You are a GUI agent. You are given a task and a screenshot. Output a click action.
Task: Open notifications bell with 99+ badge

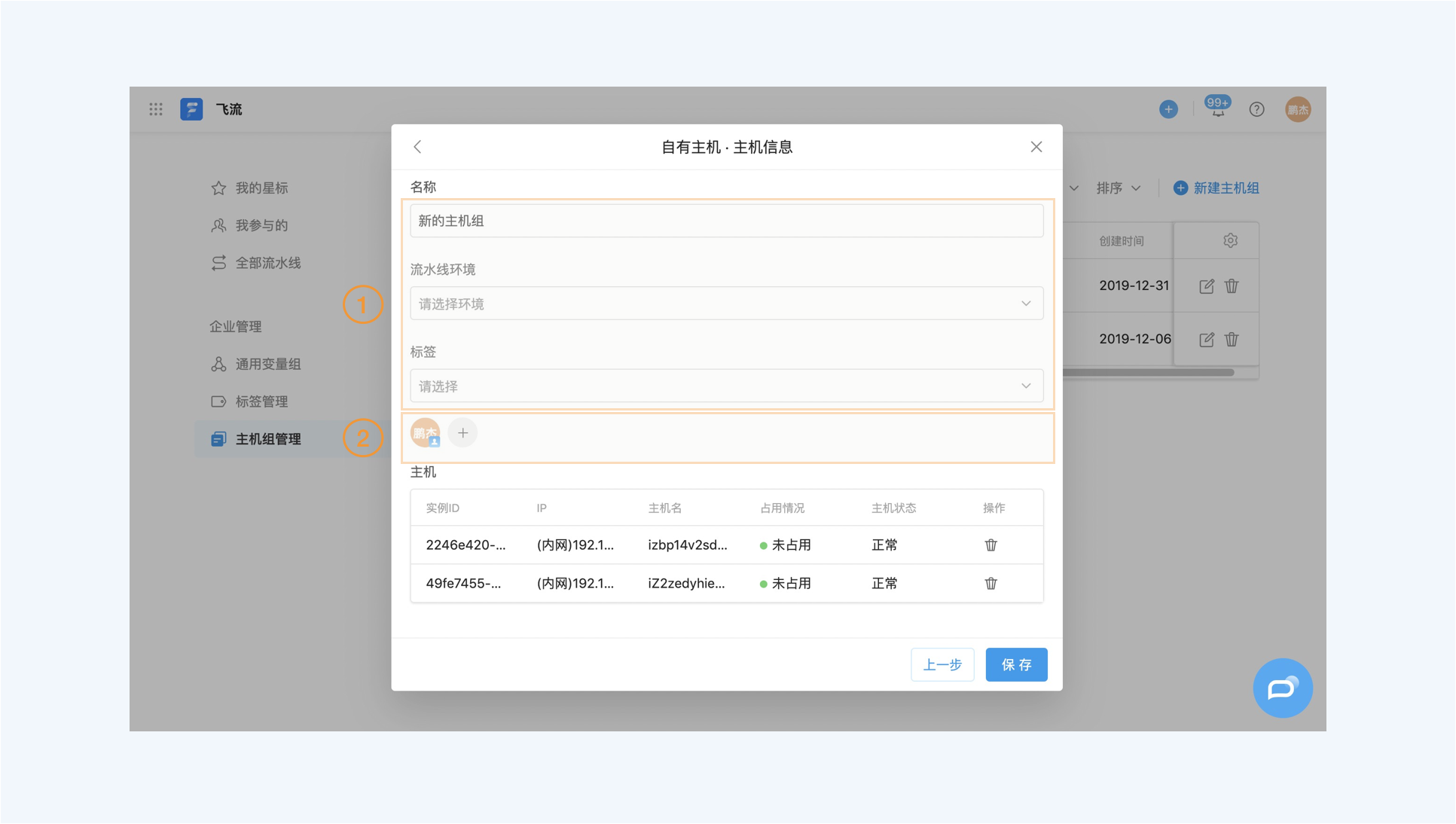1218,108
